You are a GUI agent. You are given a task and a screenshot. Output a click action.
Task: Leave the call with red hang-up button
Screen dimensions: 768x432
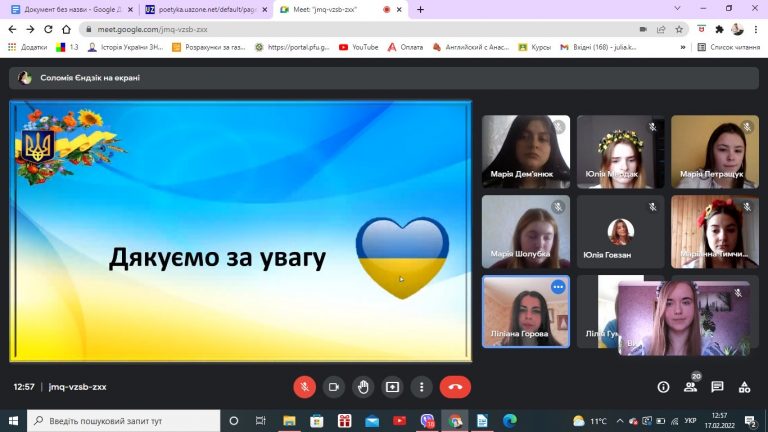coord(455,387)
